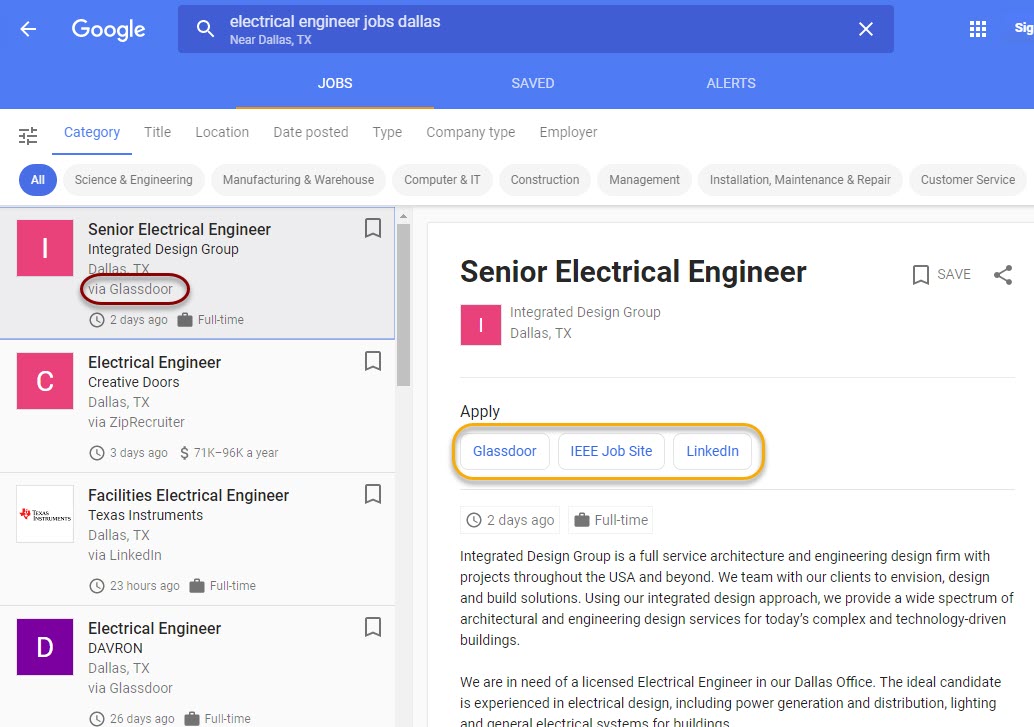Apply via the IEEE Job Site button
Image resolution: width=1034 pixels, height=727 pixels.
611,451
